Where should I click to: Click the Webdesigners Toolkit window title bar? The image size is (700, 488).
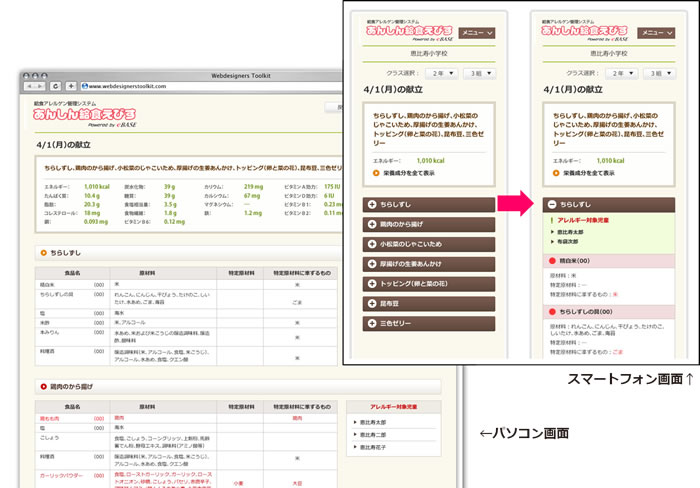click(x=241, y=75)
